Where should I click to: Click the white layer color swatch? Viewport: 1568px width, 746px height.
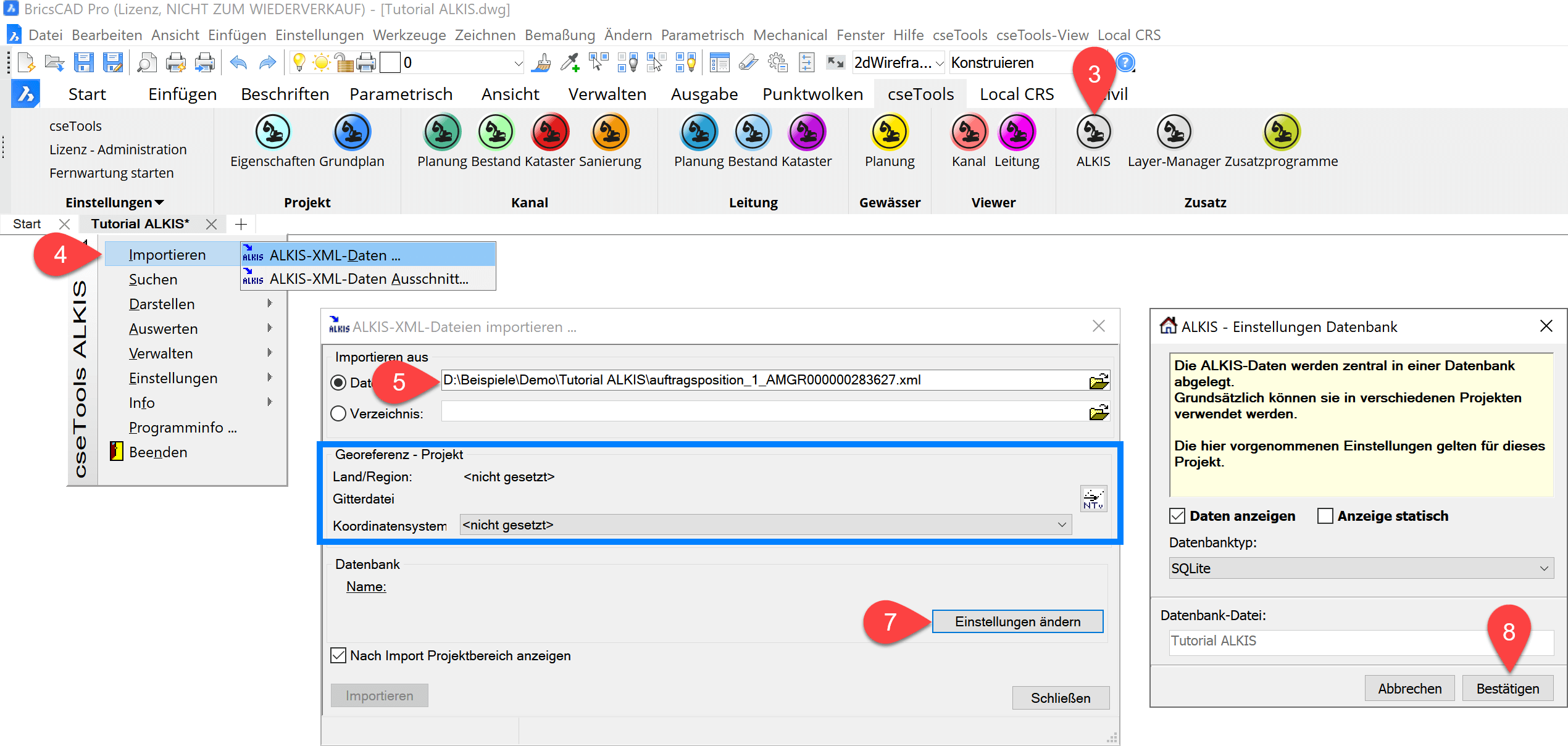tap(390, 63)
